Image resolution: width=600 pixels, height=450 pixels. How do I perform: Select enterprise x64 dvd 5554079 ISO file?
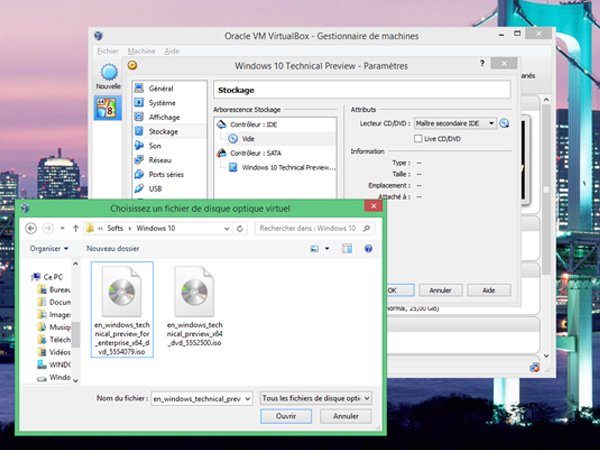[x=122, y=310]
